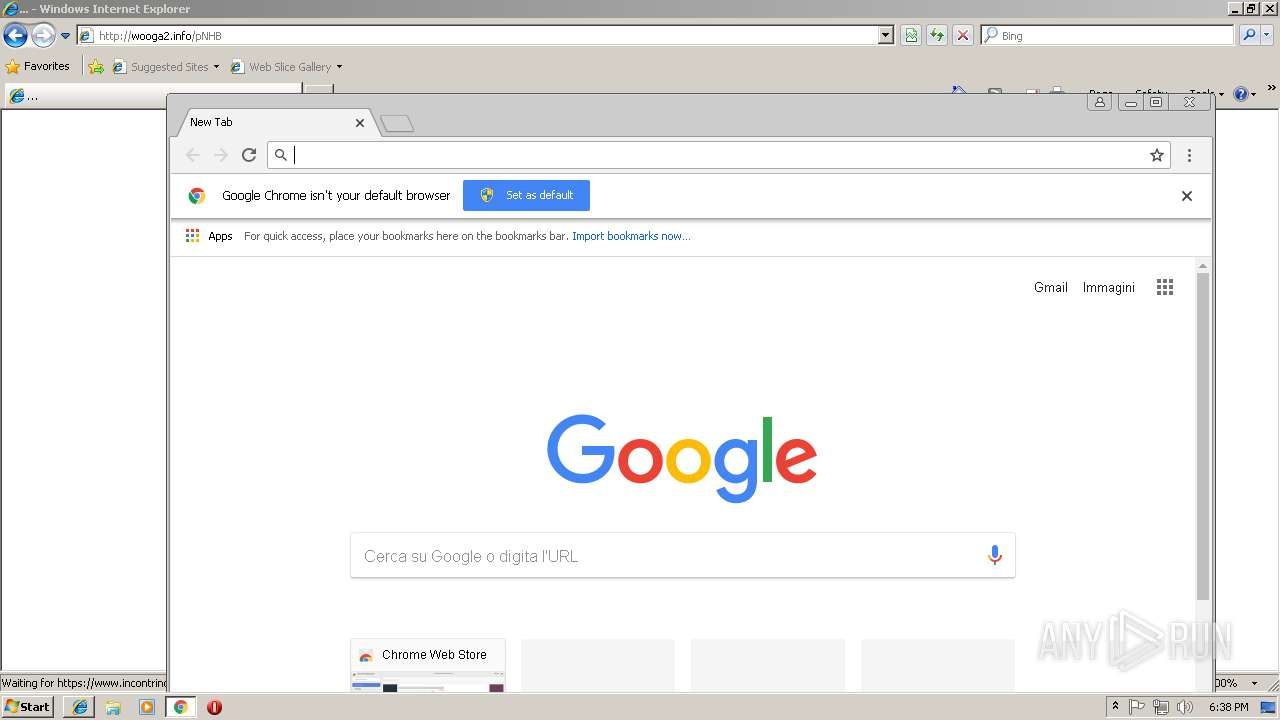Click the IE address bar URL wooga2.info
This screenshot has height=720, width=1280.
tap(161, 36)
